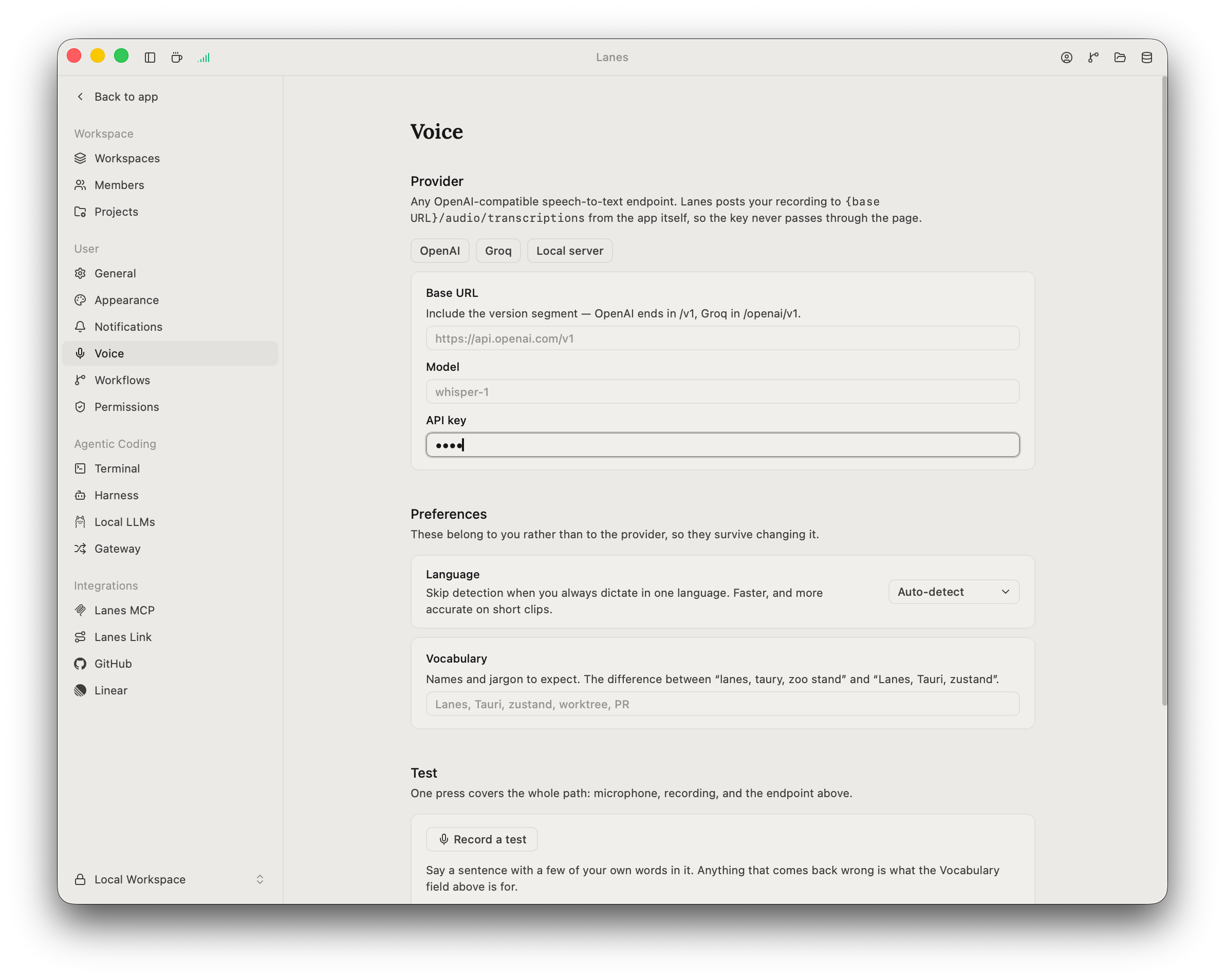This screenshot has height=980, width=1225.
Task: Click the Lanes Link icon
Action: (x=80, y=637)
